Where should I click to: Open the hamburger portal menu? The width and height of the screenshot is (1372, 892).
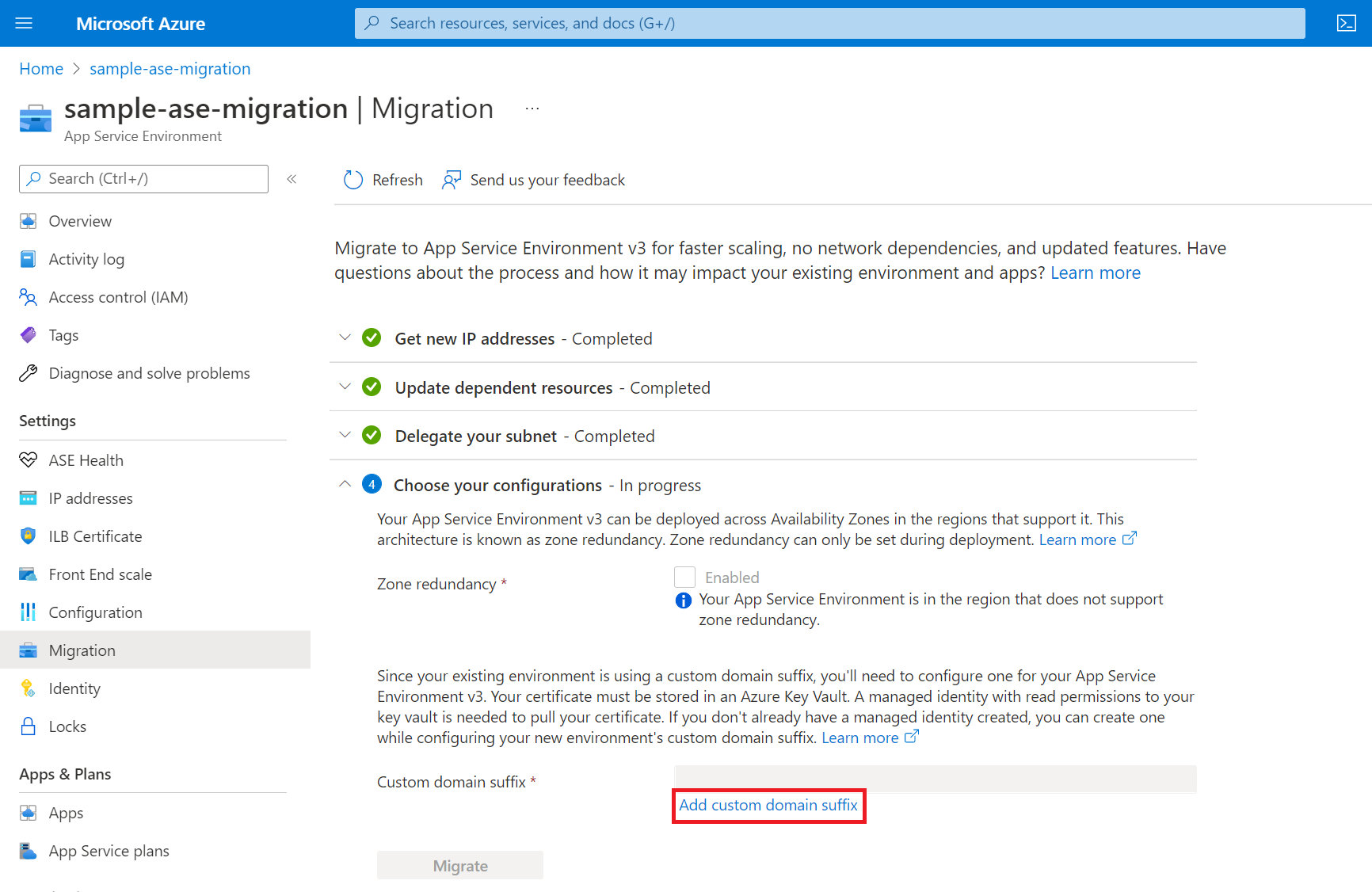click(24, 23)
